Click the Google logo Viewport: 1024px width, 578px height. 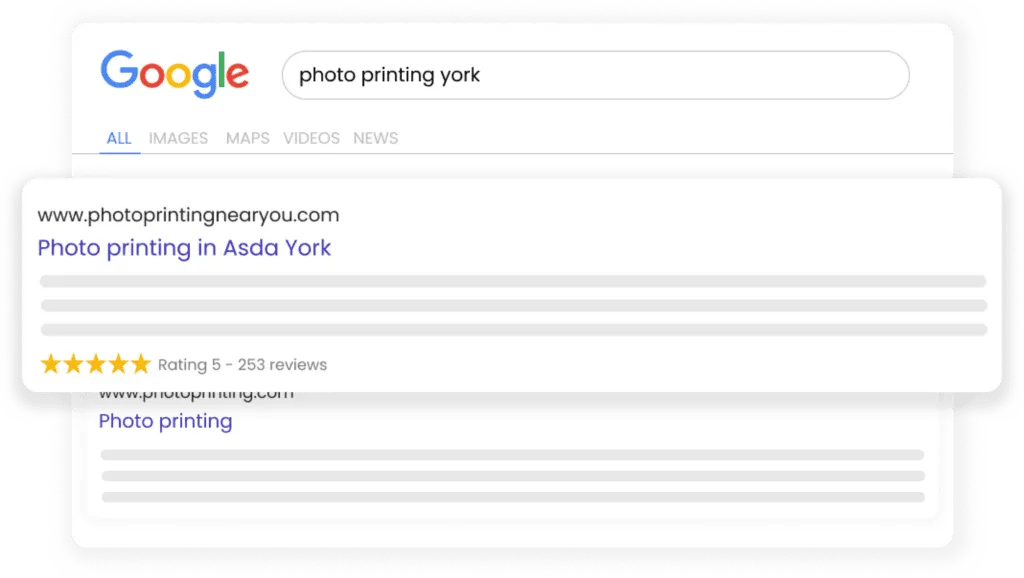pyautogui.click(x=174, y=74)
